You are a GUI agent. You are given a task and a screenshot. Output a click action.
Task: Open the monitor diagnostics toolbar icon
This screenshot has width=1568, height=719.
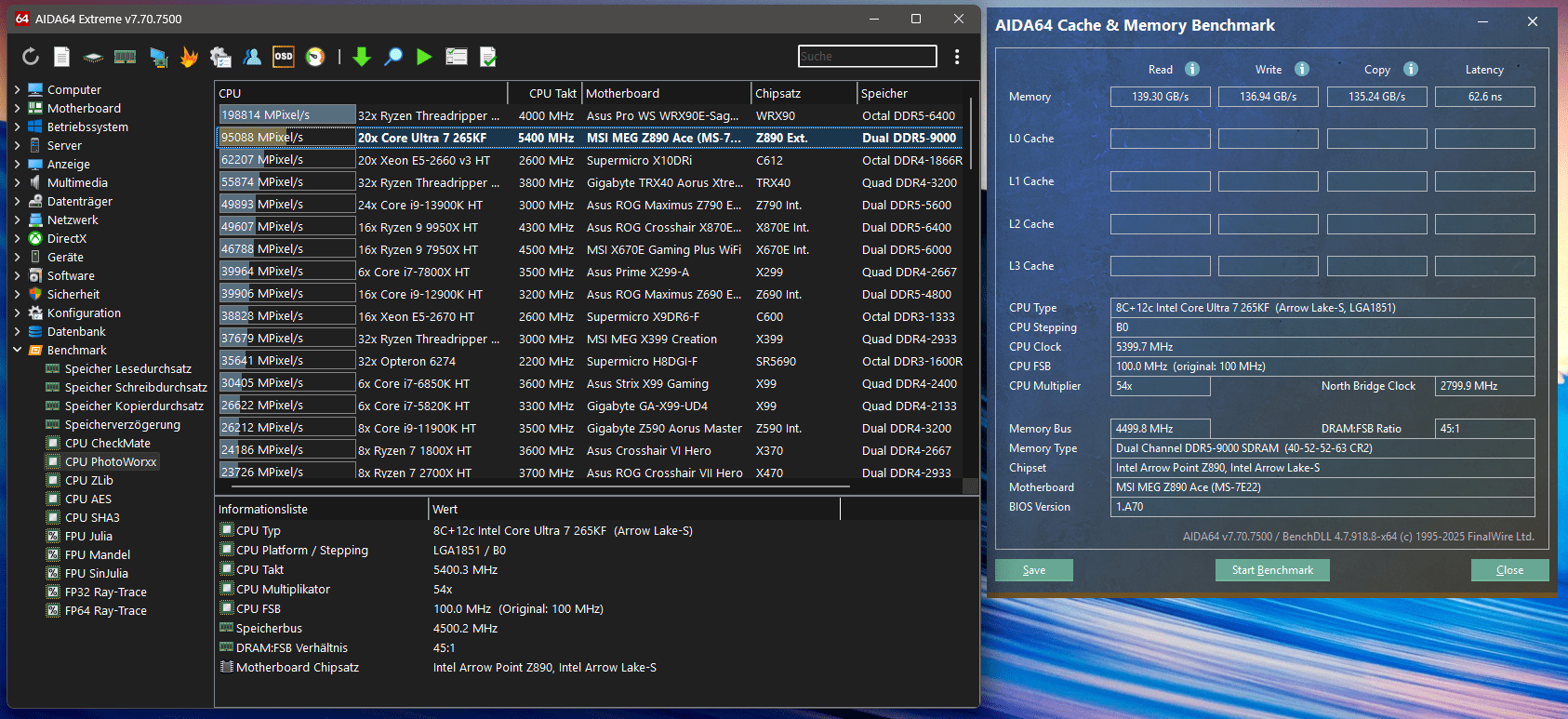click(x=159, y=58)
